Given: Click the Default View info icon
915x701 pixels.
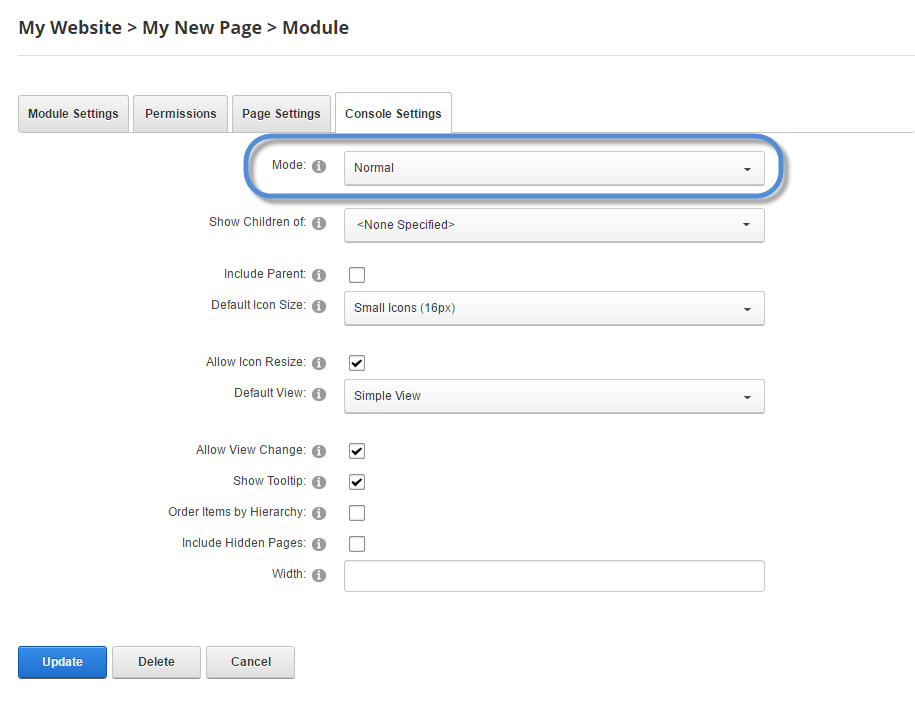Looking at the screenshot, I should [319, 394].
